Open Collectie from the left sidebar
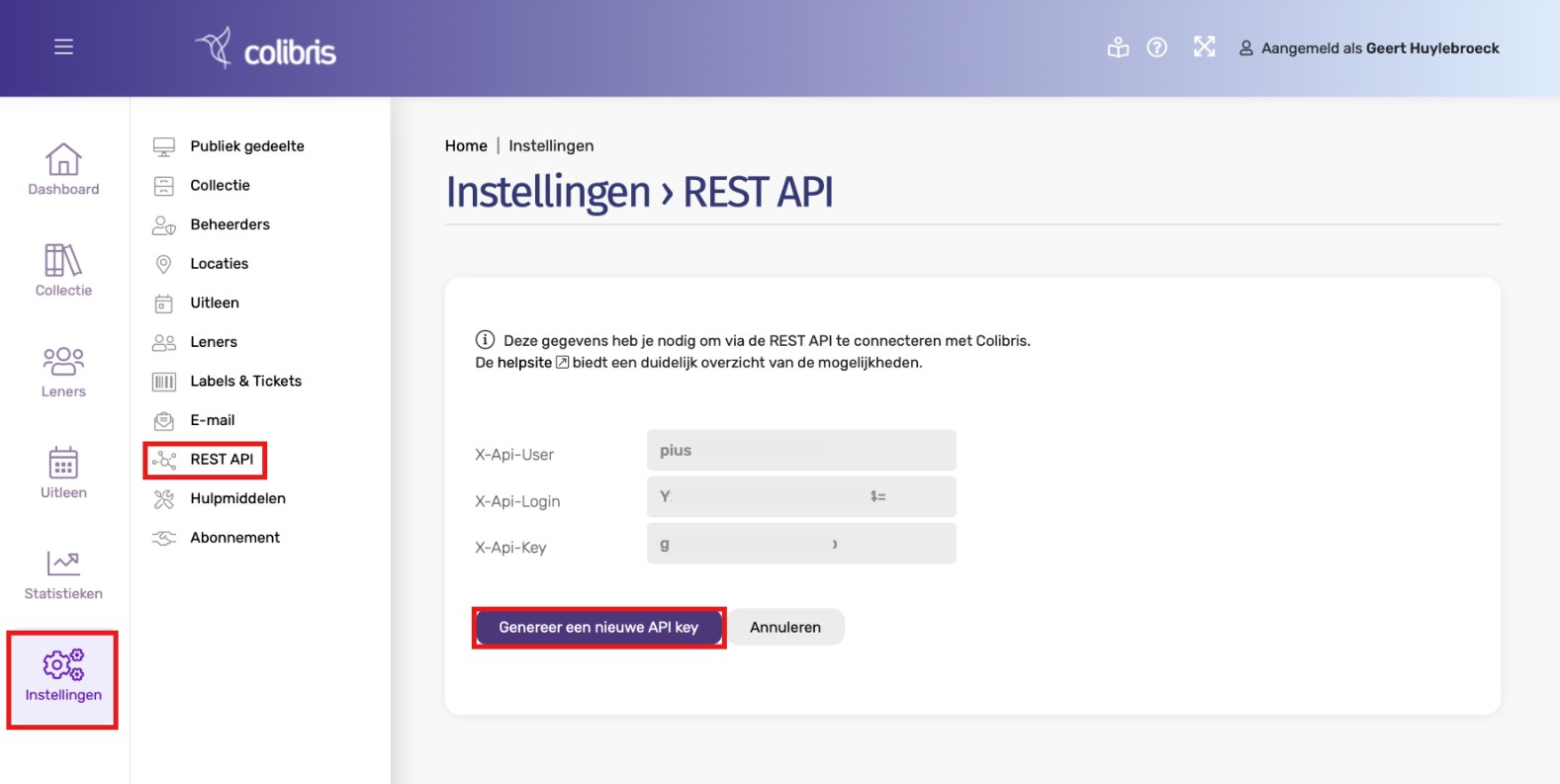Viewport: 1560px width, 784px height. 63,270
